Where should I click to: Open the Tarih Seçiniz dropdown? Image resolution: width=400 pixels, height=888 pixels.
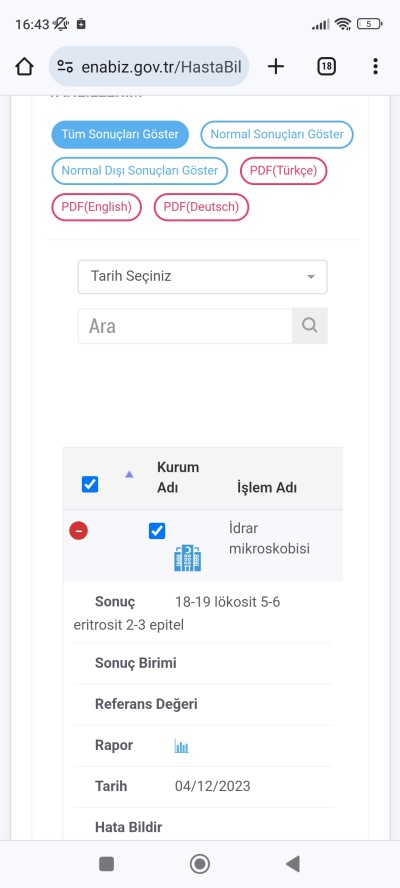202,277
